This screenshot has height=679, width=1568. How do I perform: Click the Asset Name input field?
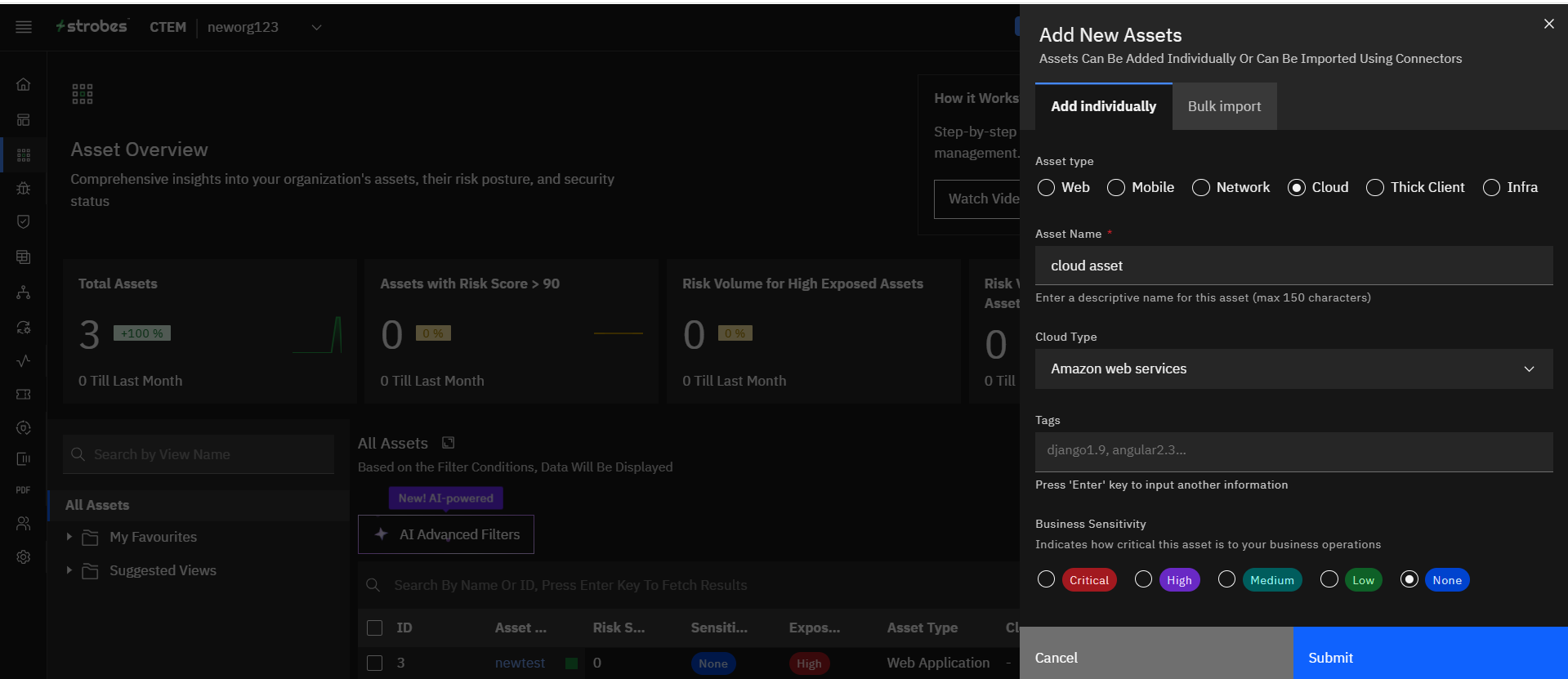(1293, 266)
